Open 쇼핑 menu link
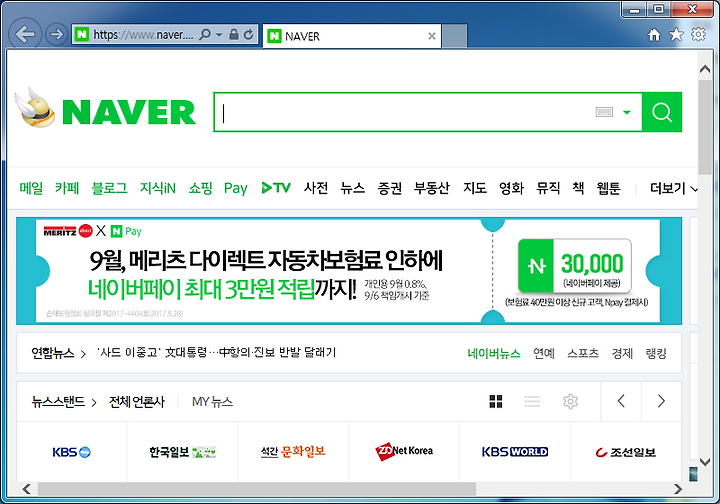This screenshot has width=720, height=504. (x=200, y=188)
